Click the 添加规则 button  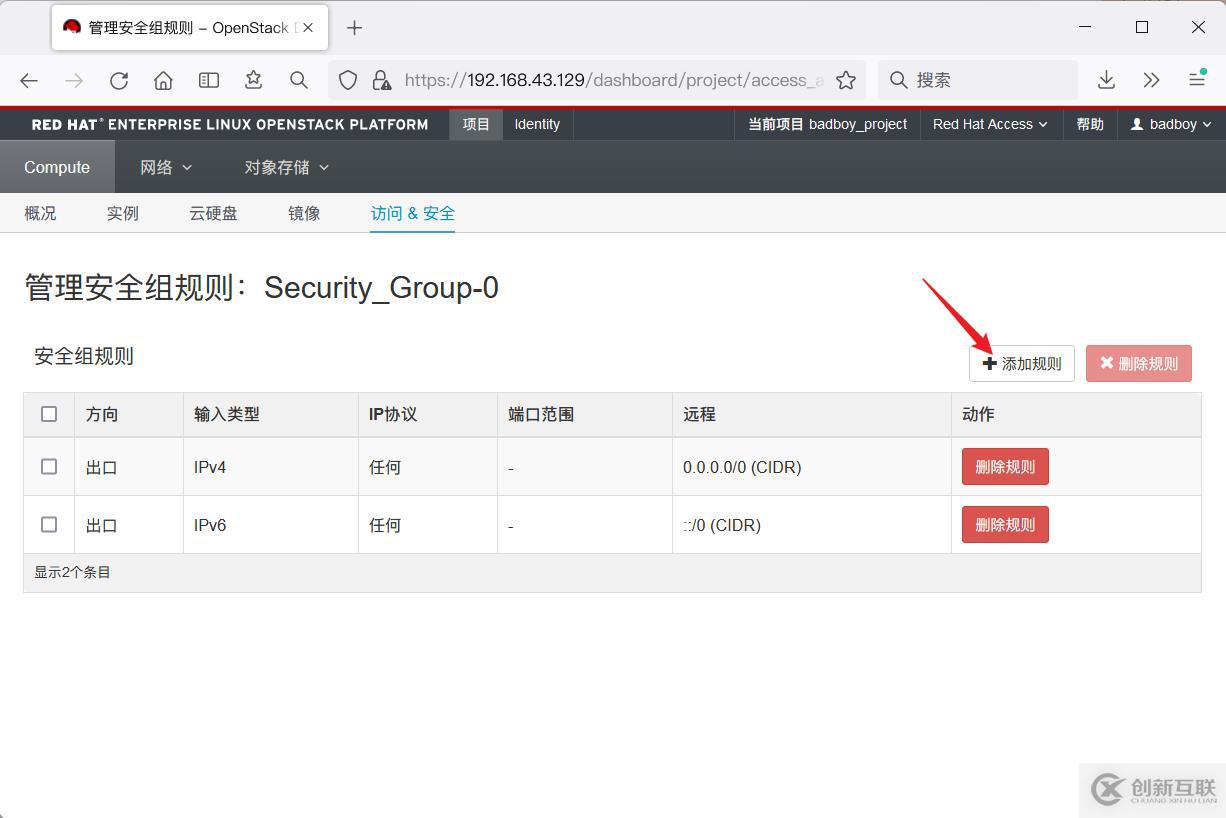pyautogui.click(x=1022, y=363)
